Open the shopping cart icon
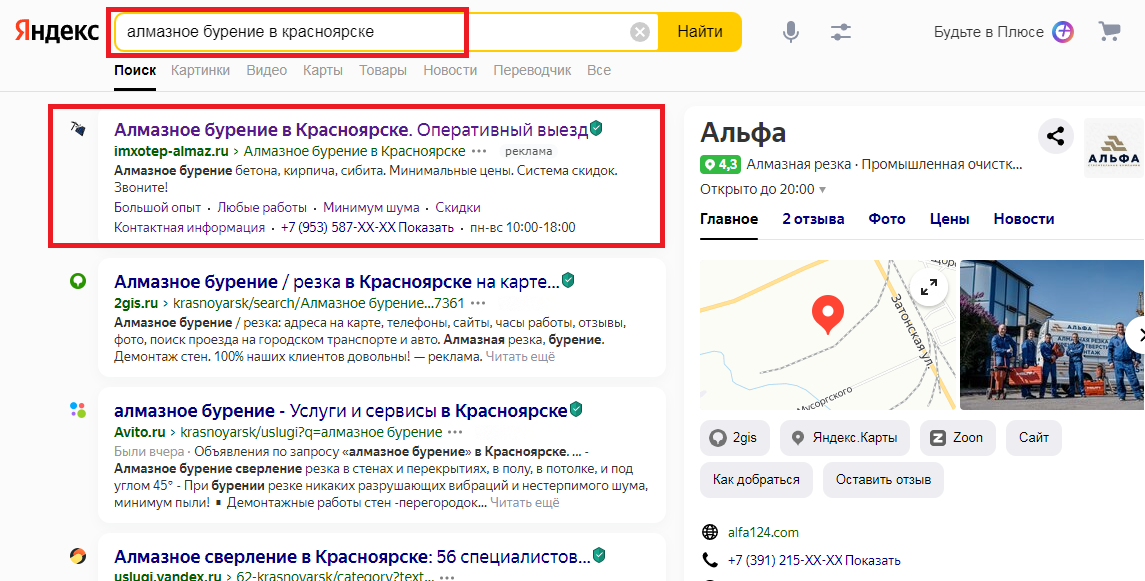 click(1109, 31)
